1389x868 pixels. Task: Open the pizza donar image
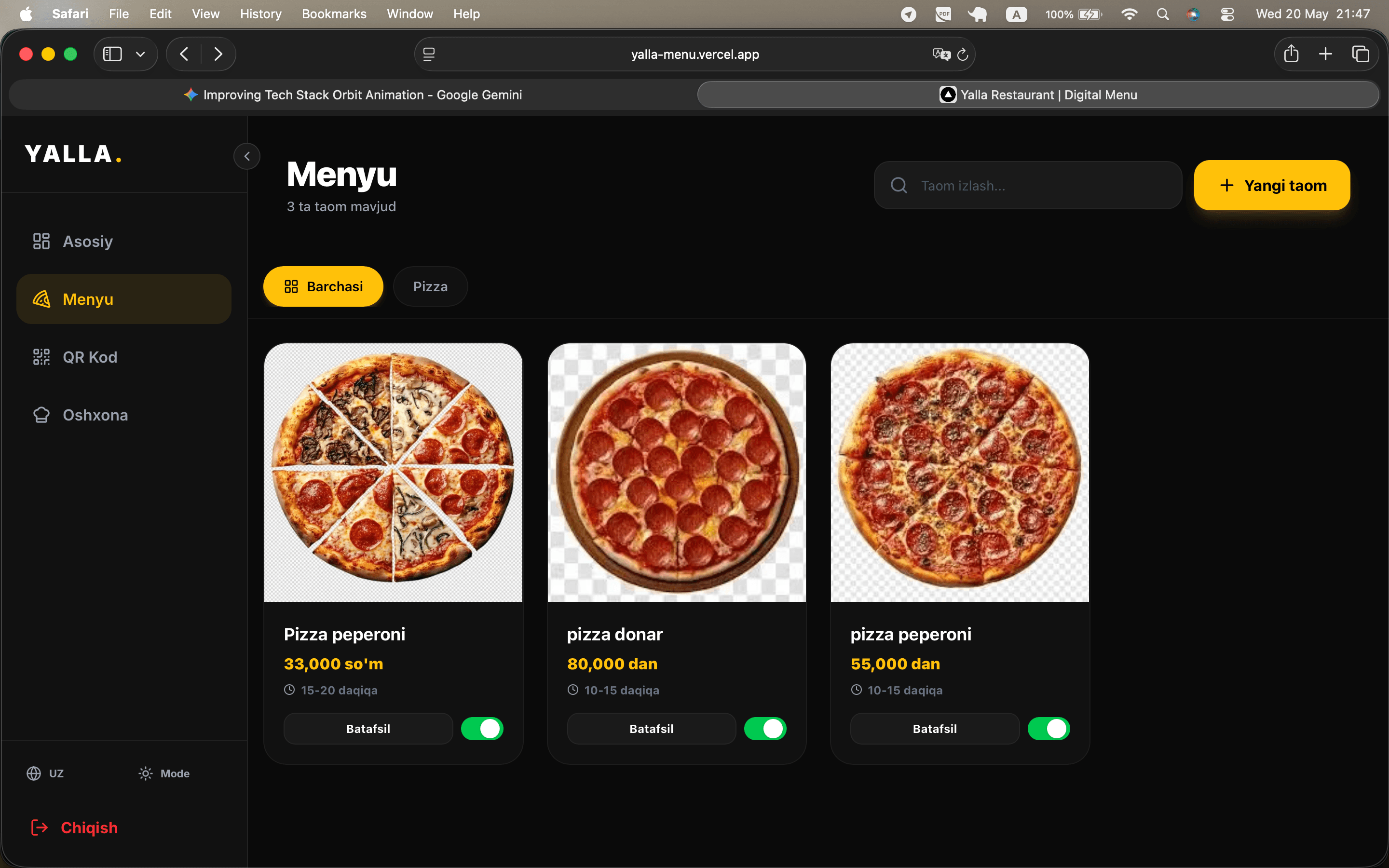coord(677,473)
